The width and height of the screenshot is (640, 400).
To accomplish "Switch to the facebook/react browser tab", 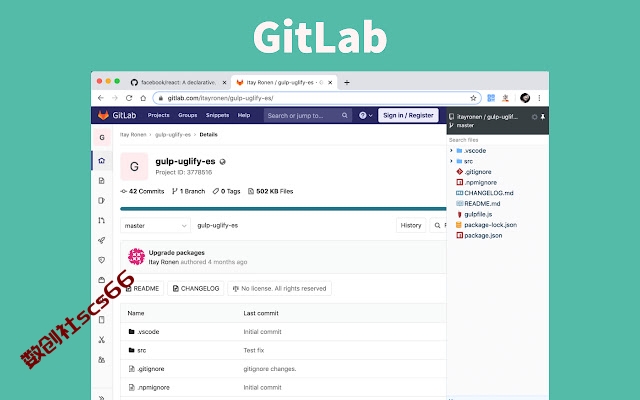I will click(x=179, y=82).
